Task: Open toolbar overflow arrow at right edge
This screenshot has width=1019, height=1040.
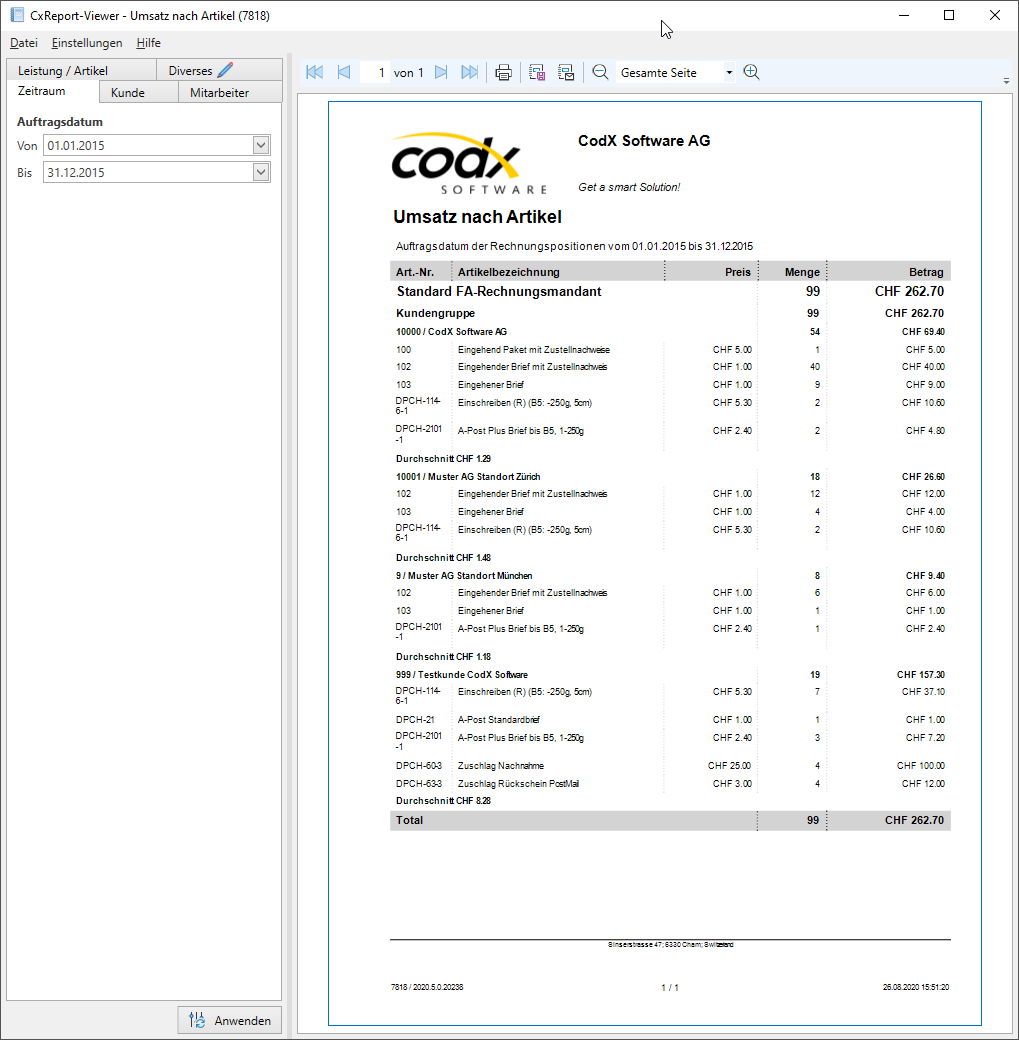Action: (x=1006, y=81)
